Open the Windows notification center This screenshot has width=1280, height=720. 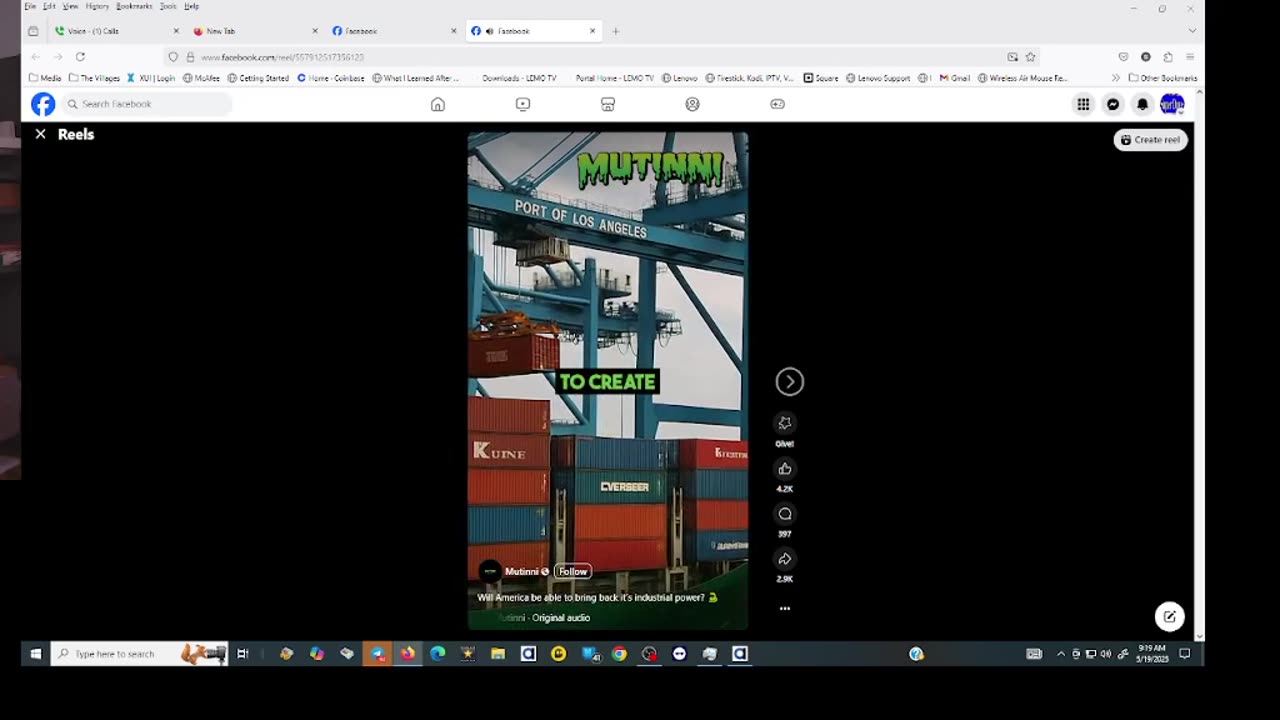tap(1185, 654)
